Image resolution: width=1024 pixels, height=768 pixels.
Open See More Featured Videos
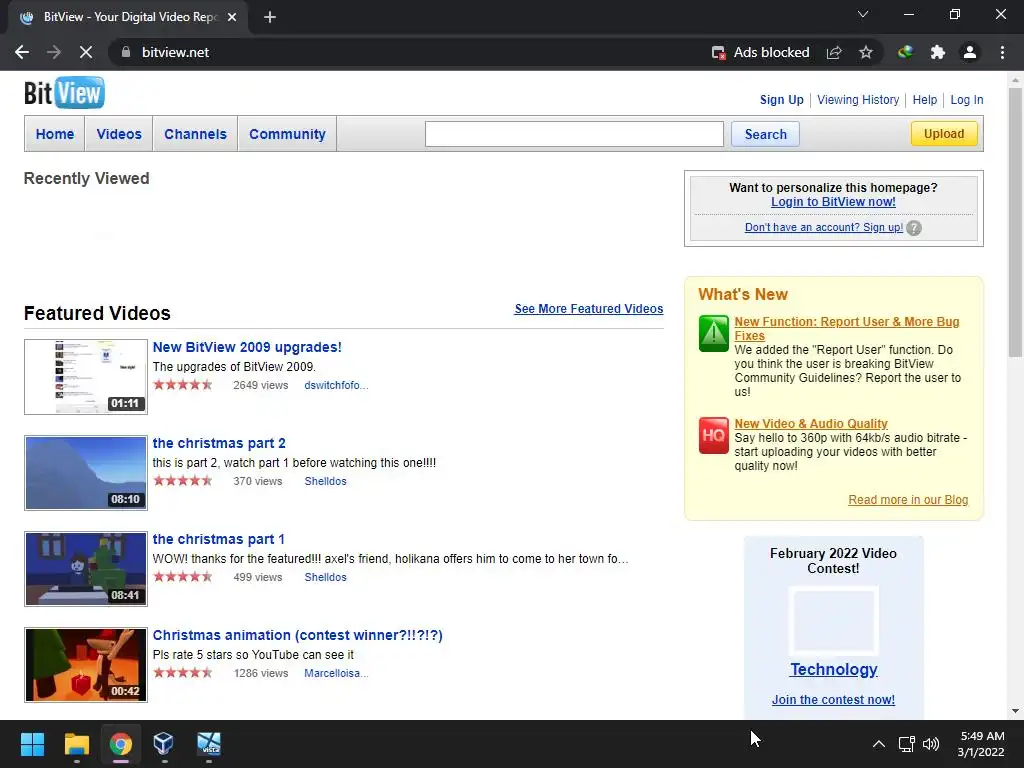(x=588, y=309)
